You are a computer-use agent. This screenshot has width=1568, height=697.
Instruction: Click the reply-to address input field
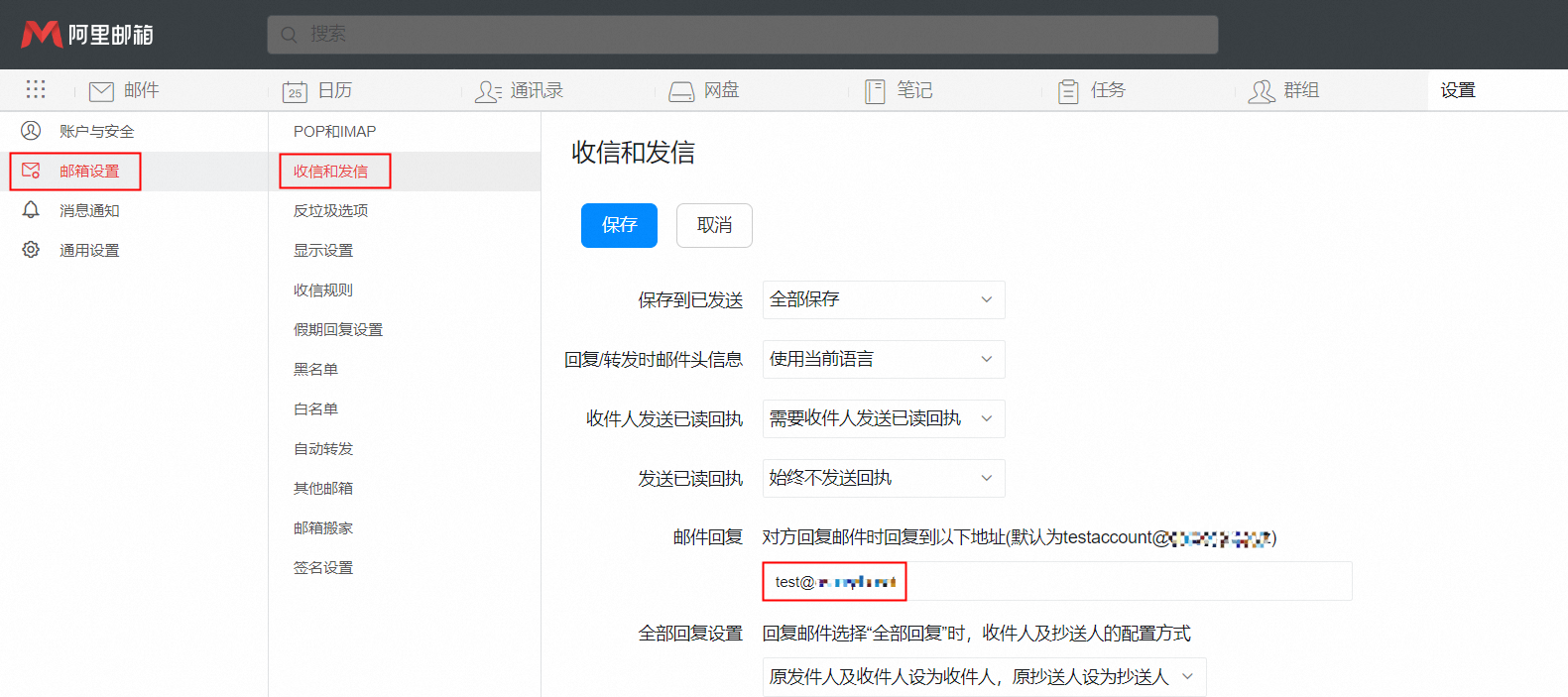1056,581
